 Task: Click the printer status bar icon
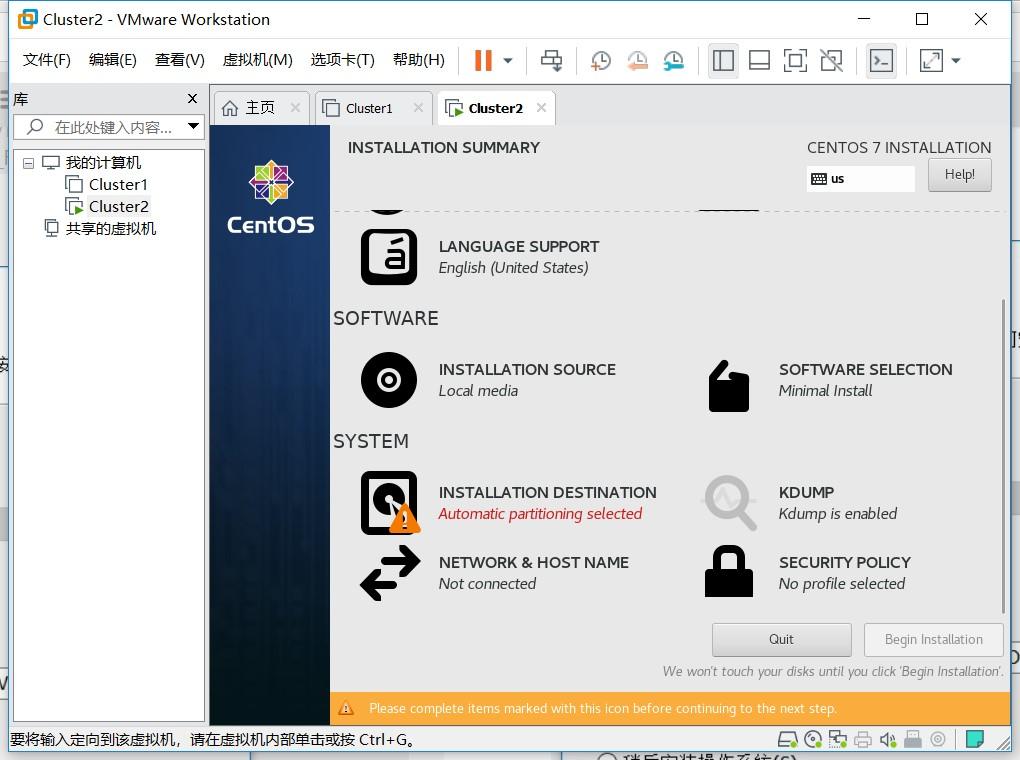pos(863,740)
